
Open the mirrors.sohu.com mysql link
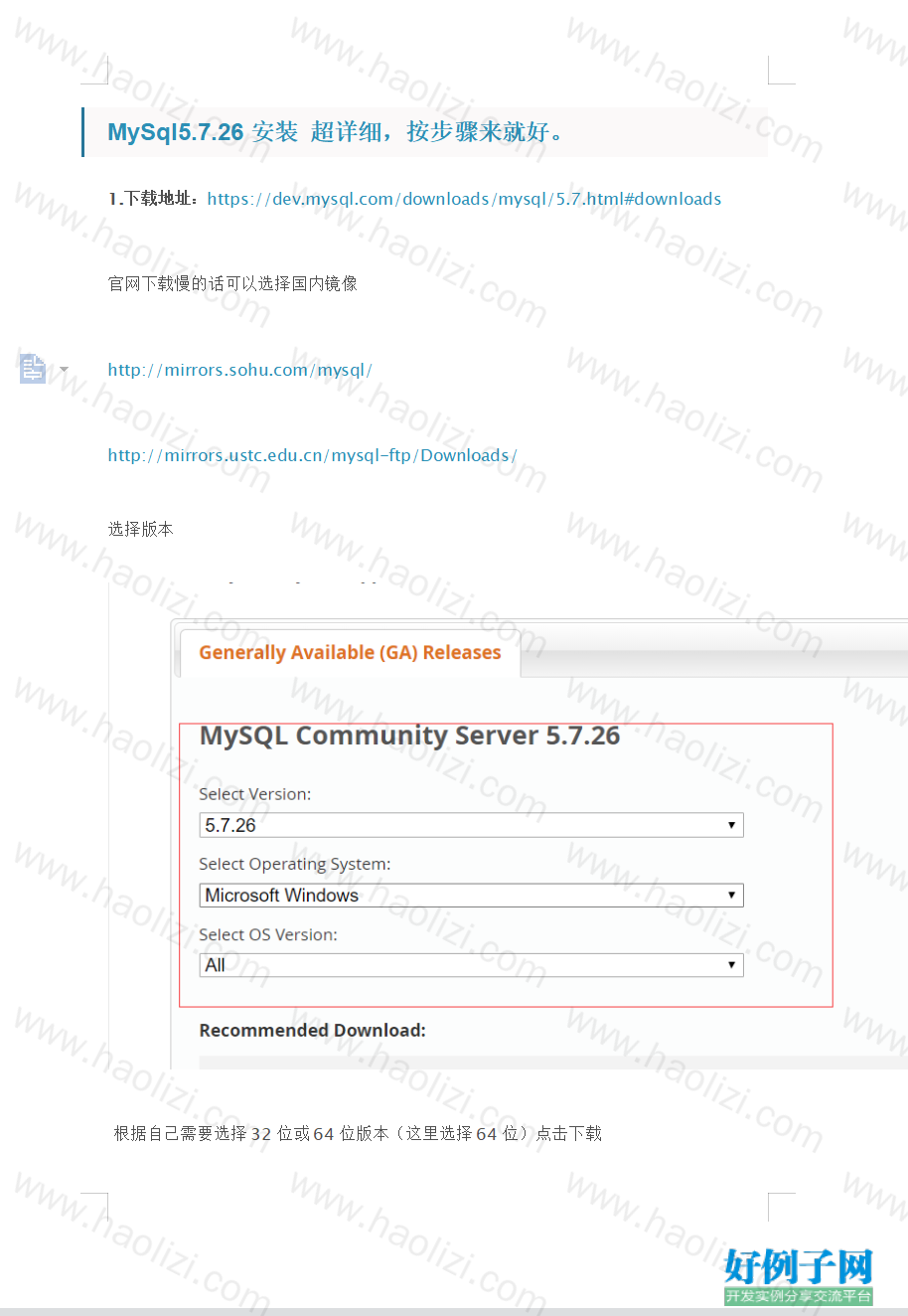pos(239,370)
